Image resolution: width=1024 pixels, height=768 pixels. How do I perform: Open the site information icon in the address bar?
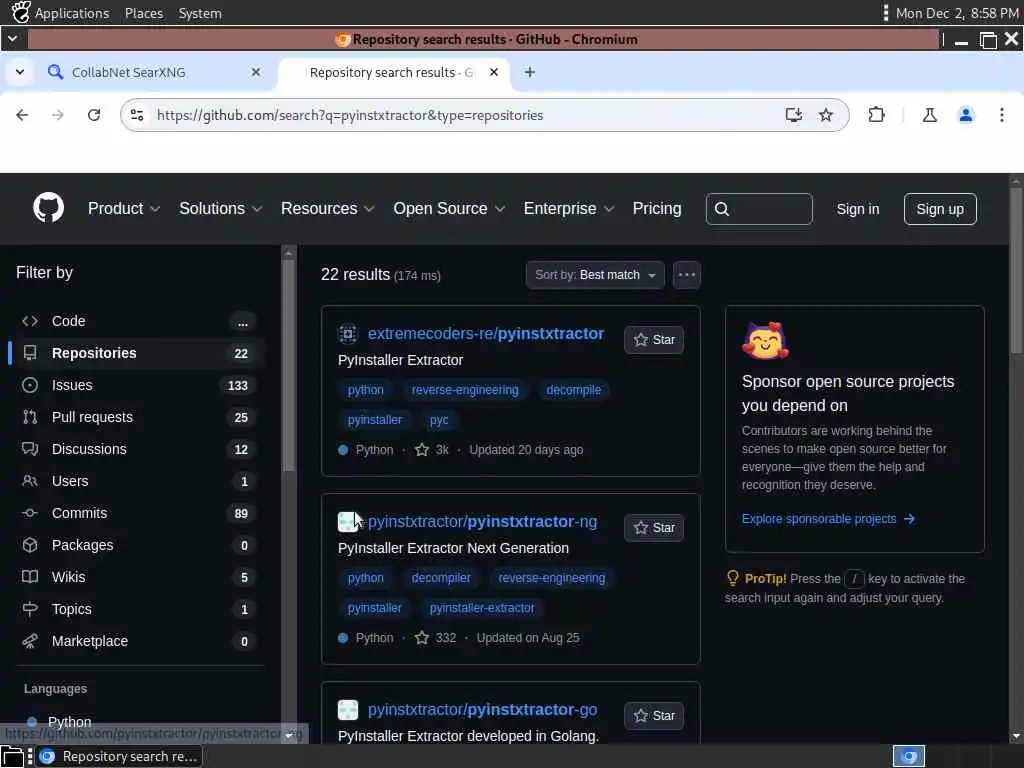coord(137,115)
